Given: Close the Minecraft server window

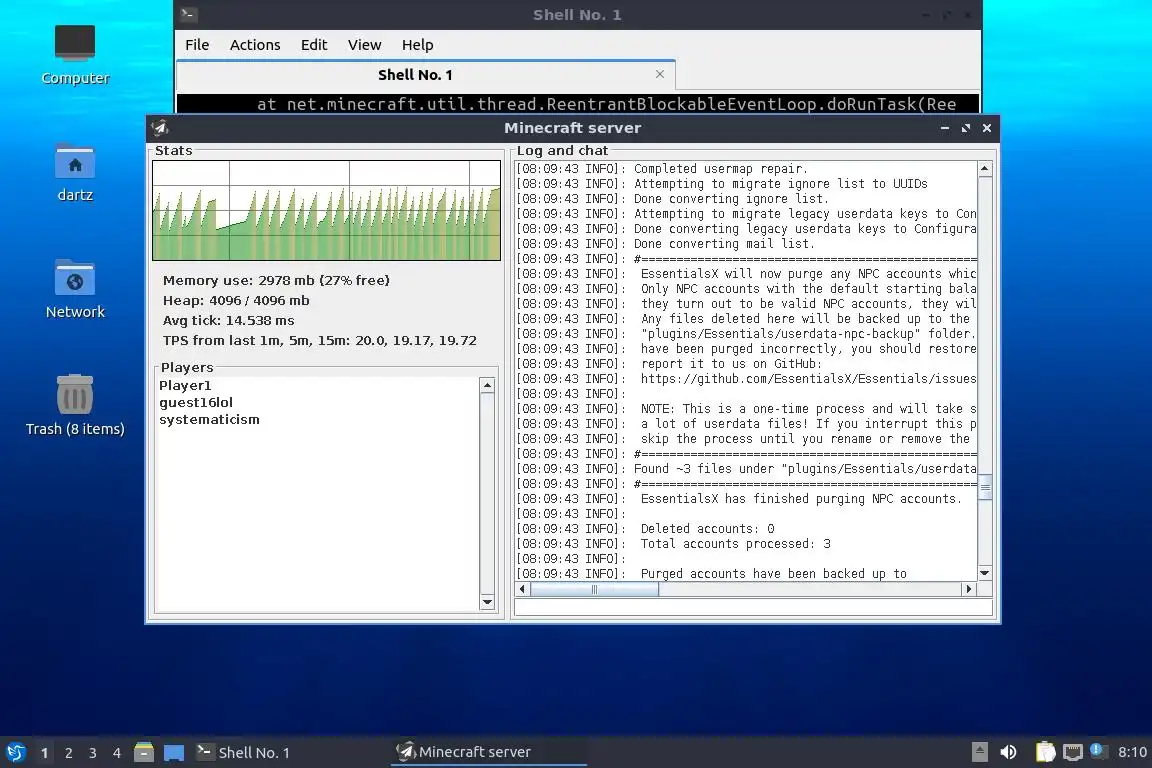Looking at the screenshot, I should (x=987, y=128).
